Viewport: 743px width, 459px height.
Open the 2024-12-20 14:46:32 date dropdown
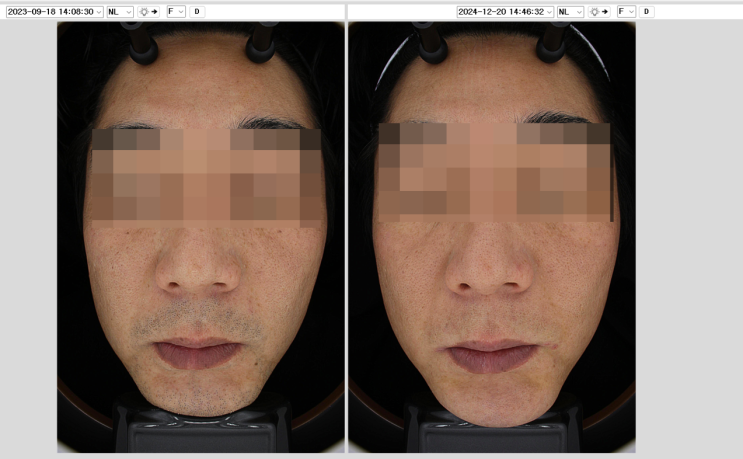pos(505,12)
